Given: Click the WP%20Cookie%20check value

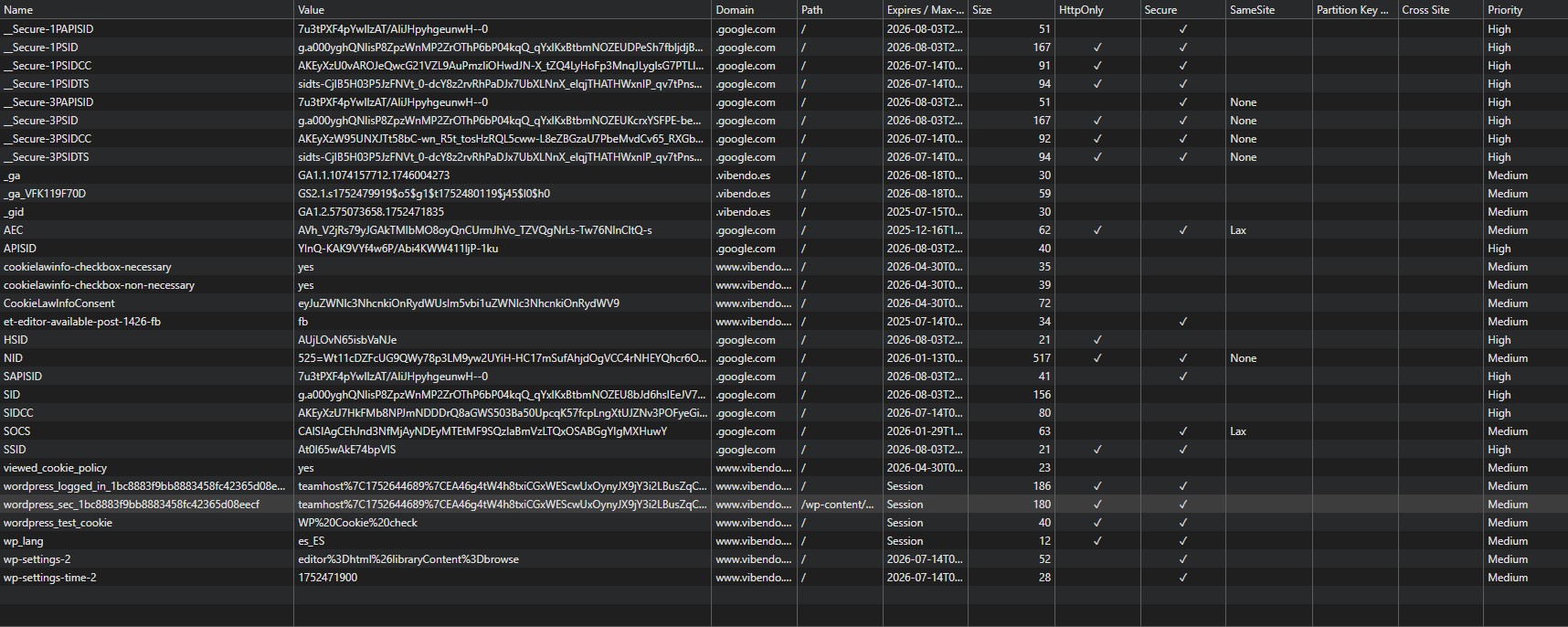Looking at the screenshot, I should point(357,523).
